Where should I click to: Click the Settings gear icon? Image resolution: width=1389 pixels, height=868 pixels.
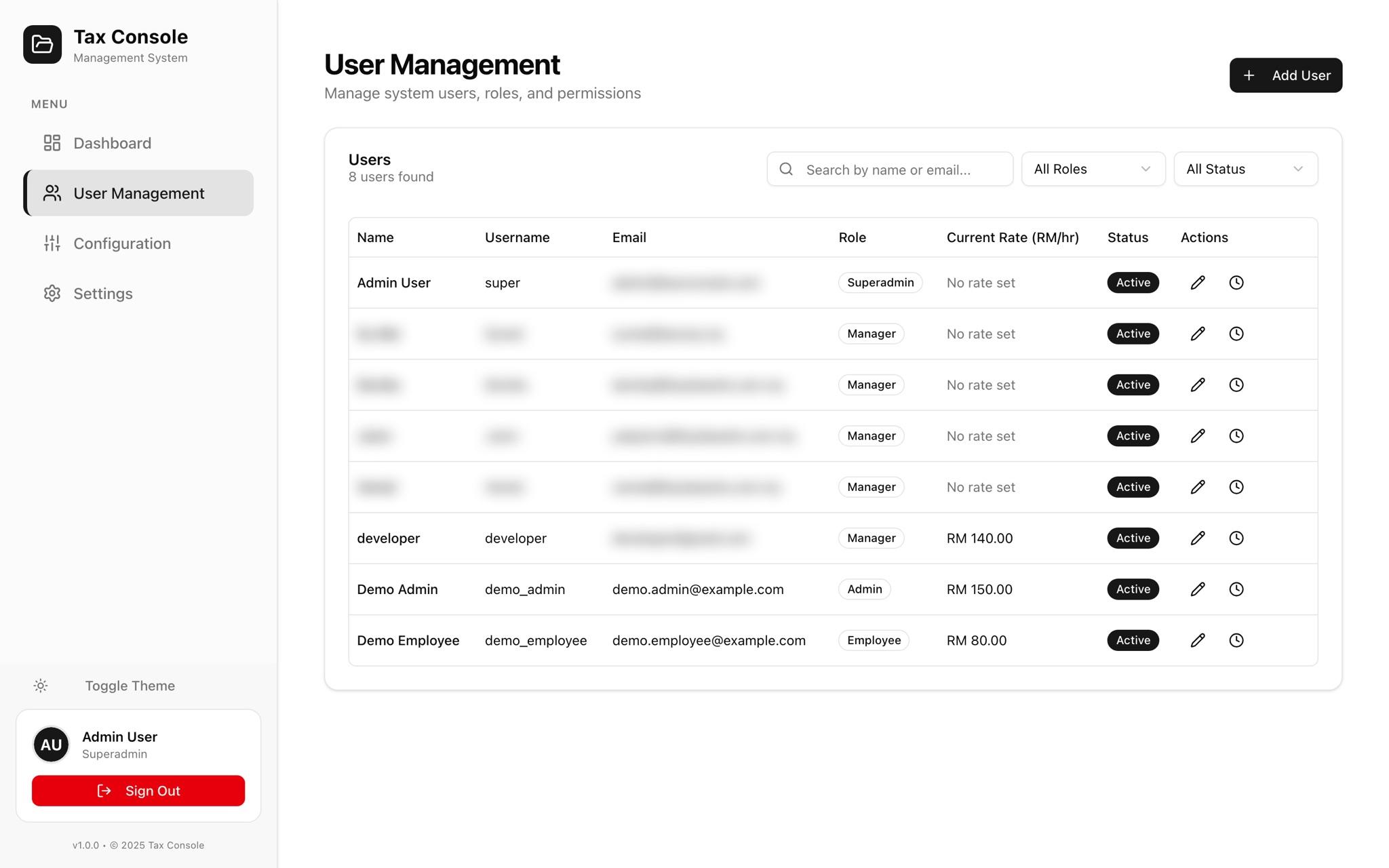(52, 294)
